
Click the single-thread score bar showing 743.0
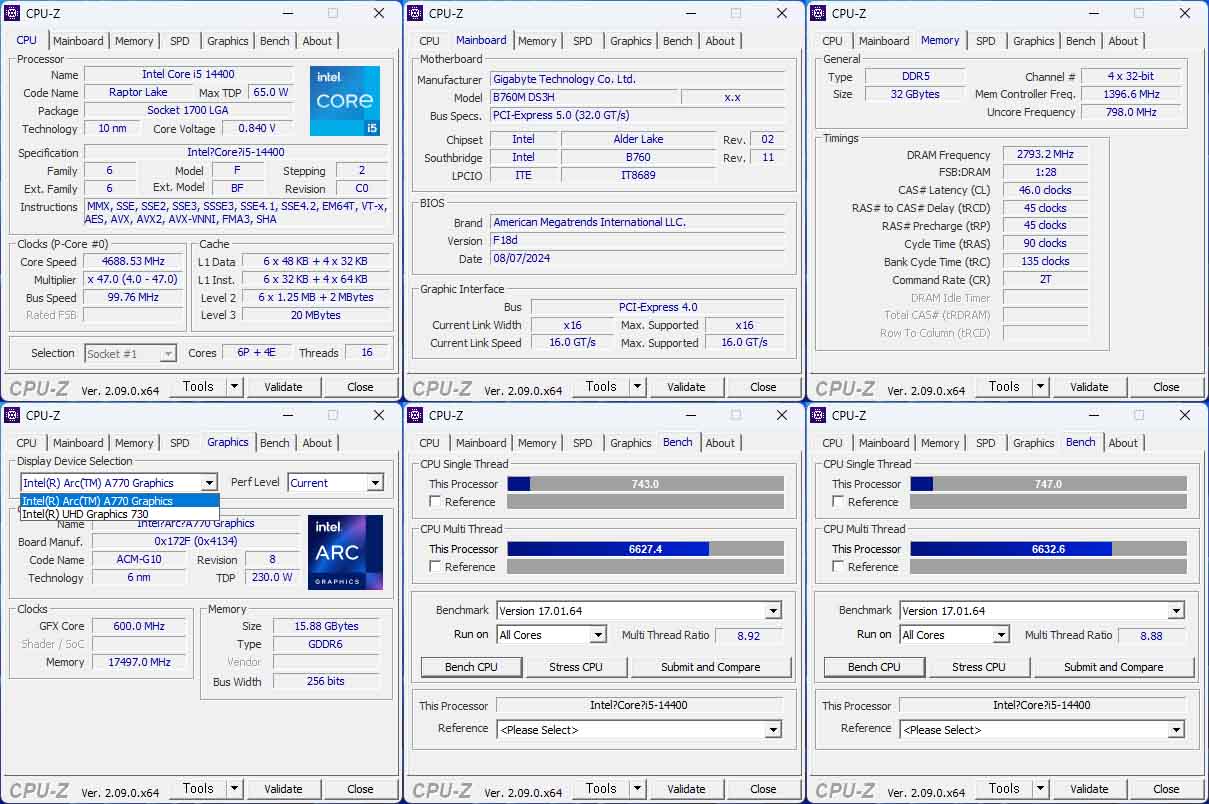pyautogui.click(x=645, y=484)
